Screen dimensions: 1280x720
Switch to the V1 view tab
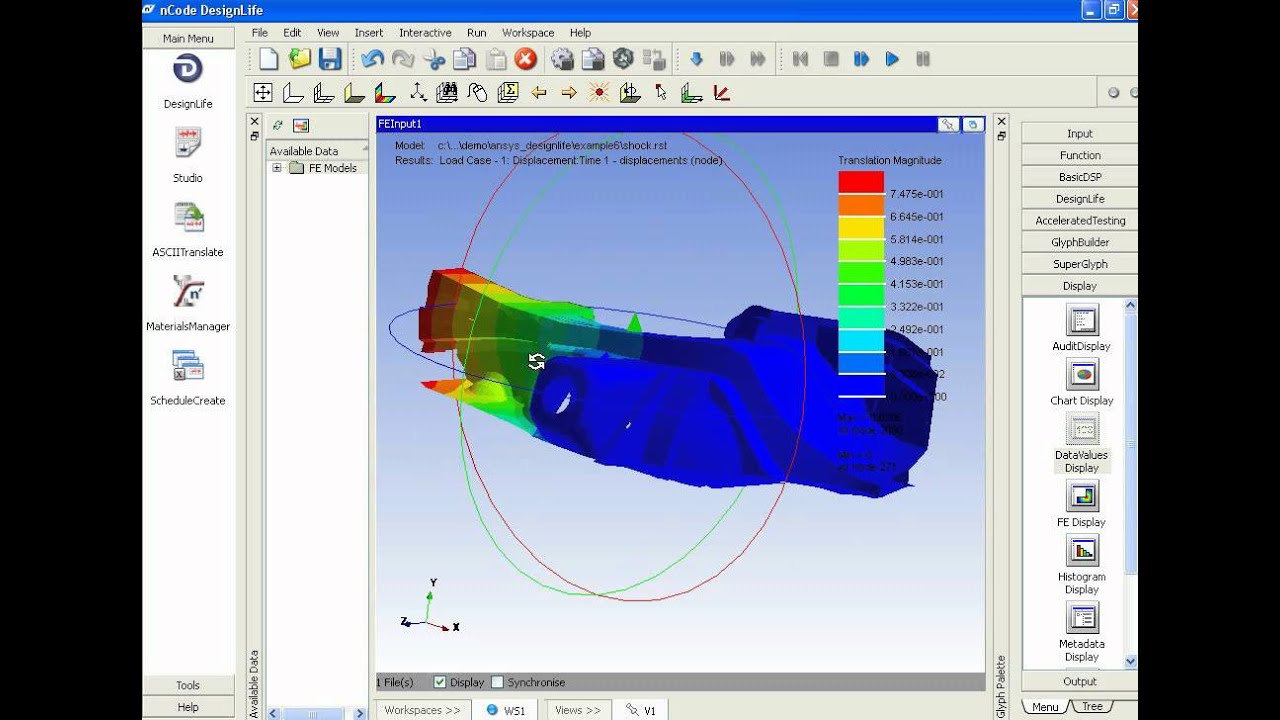coord(640,710)
